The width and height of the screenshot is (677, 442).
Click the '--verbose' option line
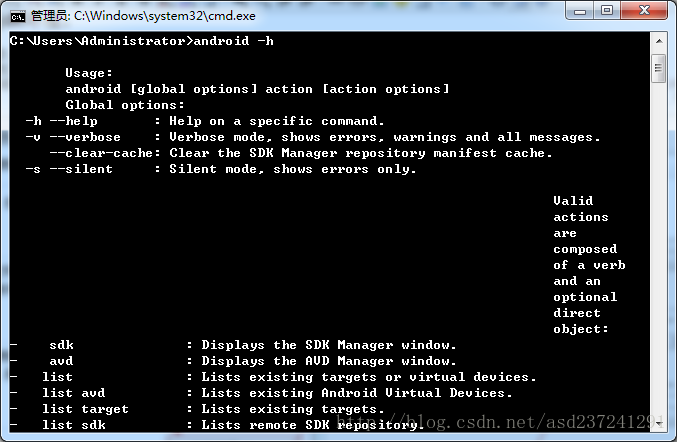313,137
